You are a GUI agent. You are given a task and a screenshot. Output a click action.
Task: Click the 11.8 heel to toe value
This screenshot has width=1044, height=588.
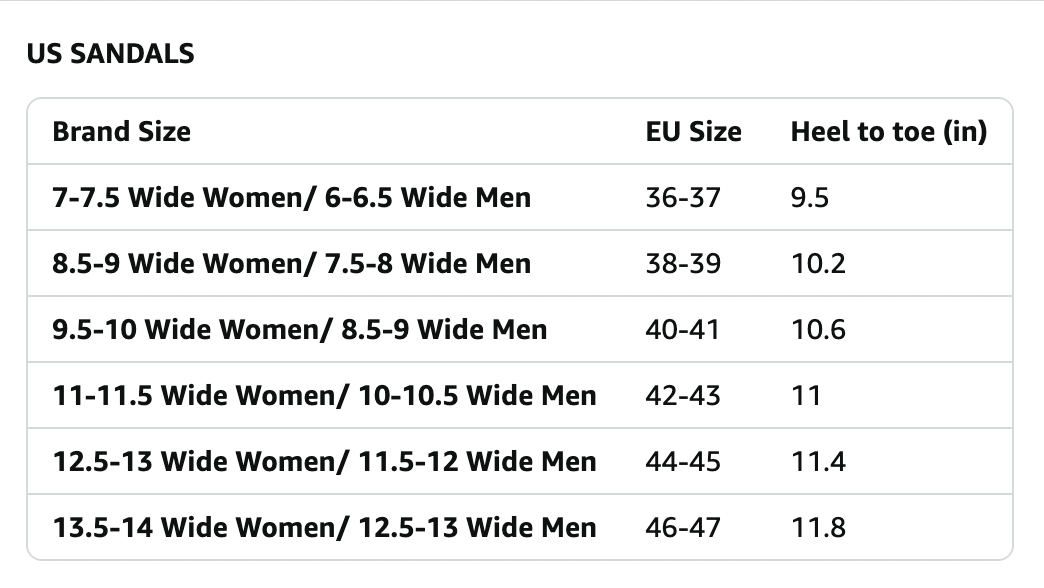tap(818, 527)
